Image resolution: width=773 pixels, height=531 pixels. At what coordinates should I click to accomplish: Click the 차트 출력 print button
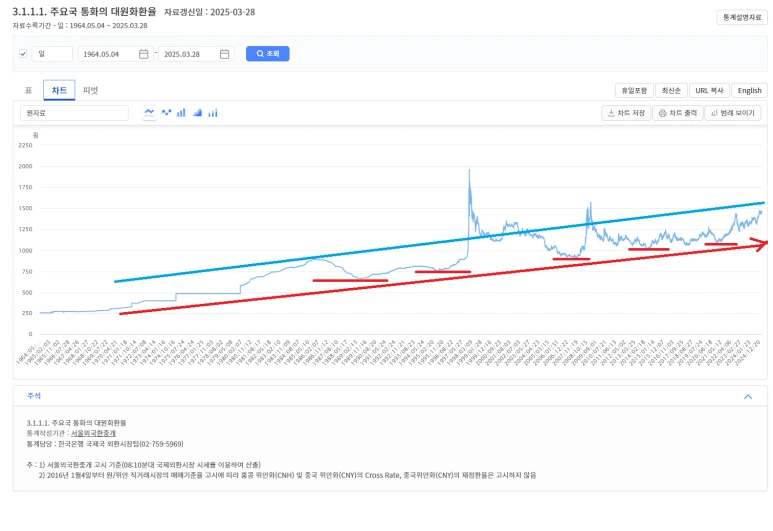tap(678, 113)
